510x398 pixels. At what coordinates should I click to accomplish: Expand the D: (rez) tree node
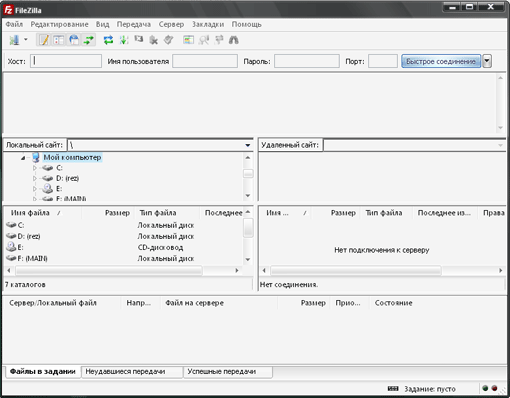(x=35, y=178)
